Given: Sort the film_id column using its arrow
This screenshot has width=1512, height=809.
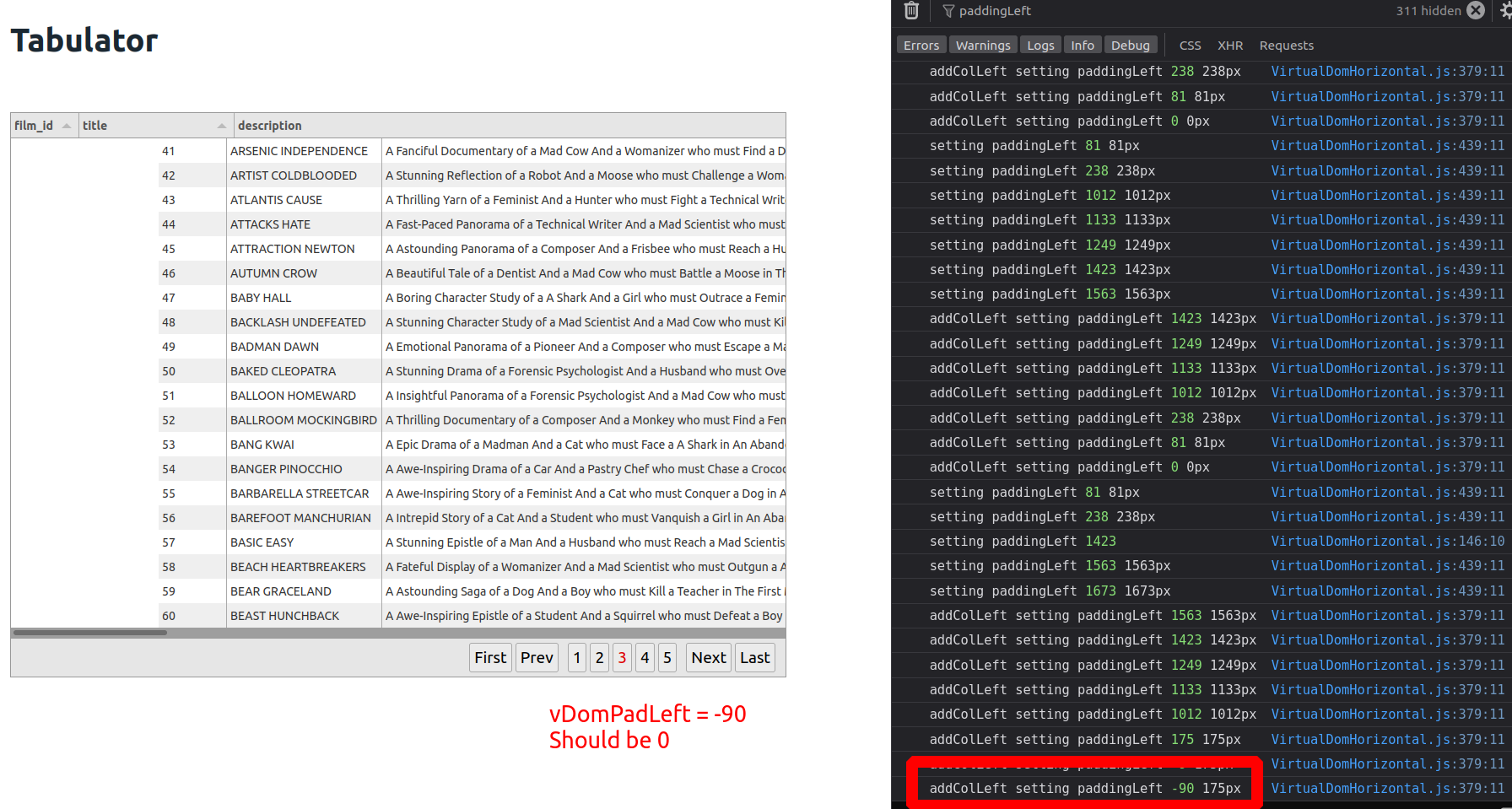Looking at the screenshot, I should [66, 126].
